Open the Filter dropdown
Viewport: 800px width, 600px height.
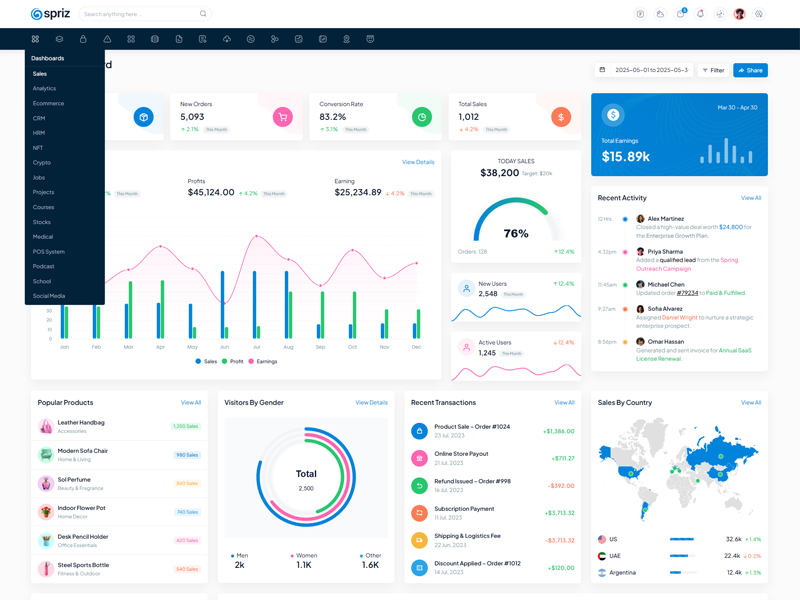click(712, 70)
